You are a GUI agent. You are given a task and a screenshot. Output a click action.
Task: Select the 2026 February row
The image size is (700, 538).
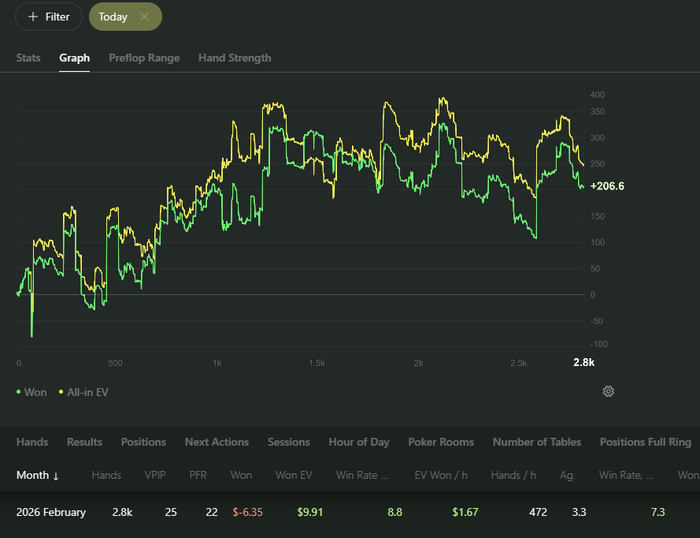point(350,512)
